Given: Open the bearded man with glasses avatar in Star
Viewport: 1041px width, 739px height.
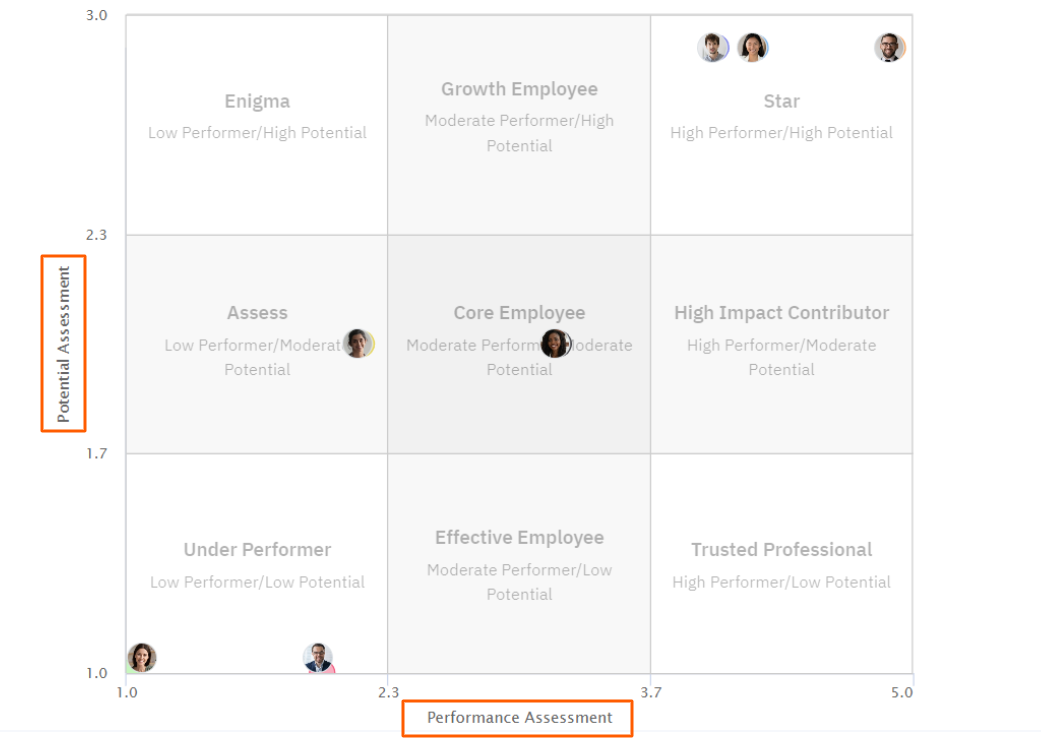Looking at the screenshot, I should (x=889, y=47).
